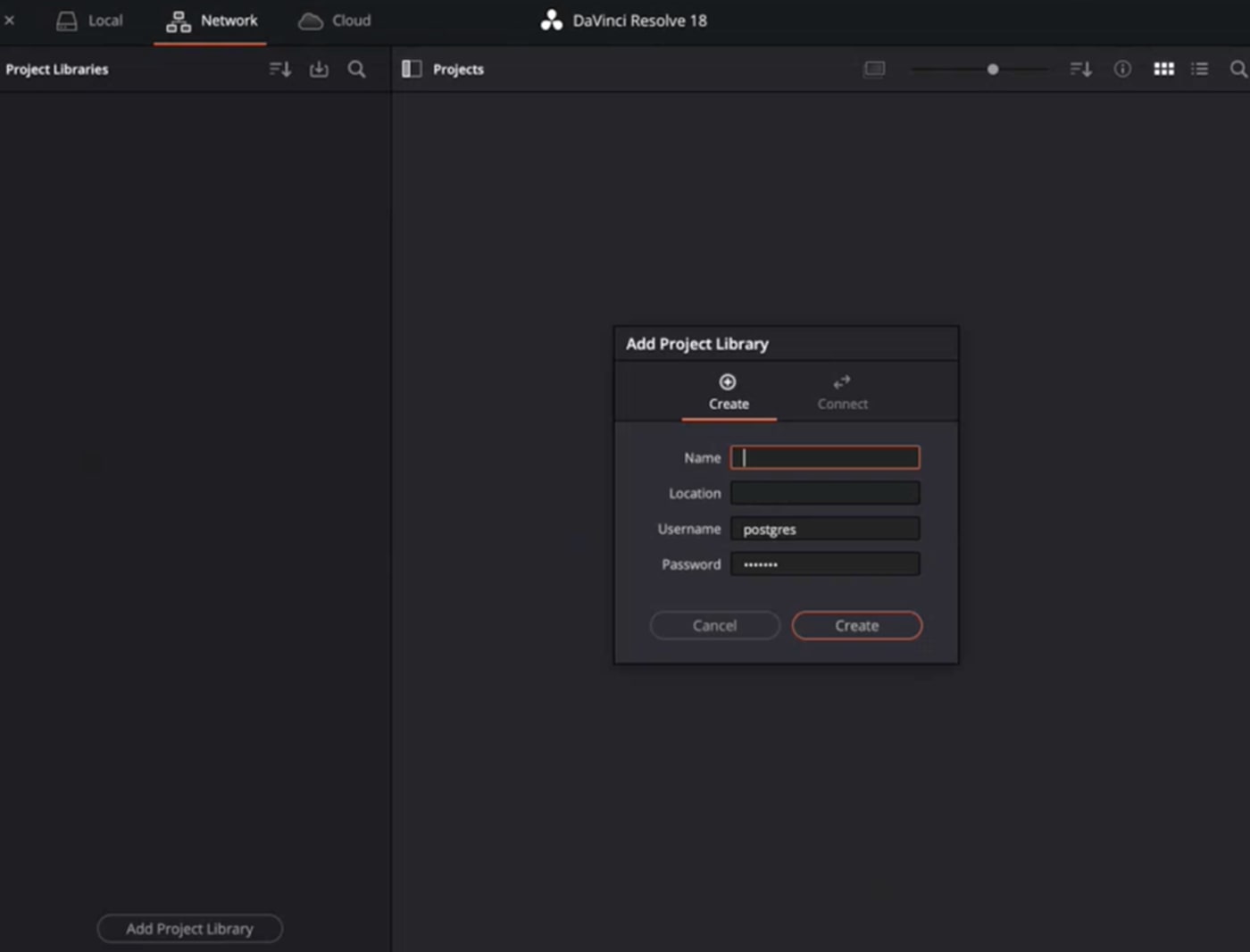Select the Network libraries tab

(211, 21)
